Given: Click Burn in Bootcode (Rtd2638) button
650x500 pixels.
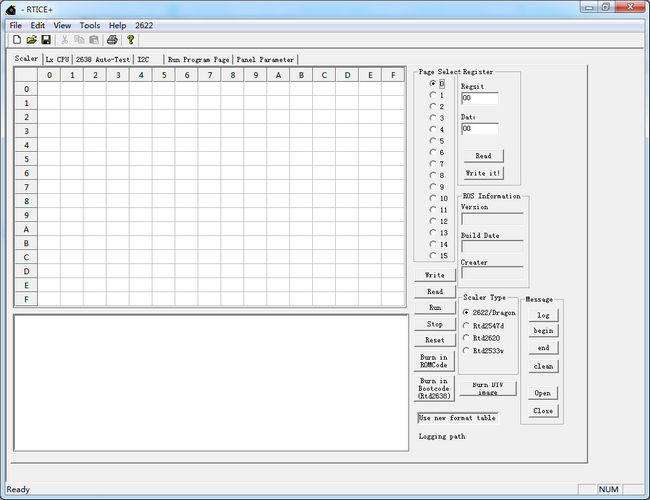Looking at the screenshot, I should click(434, 388).
